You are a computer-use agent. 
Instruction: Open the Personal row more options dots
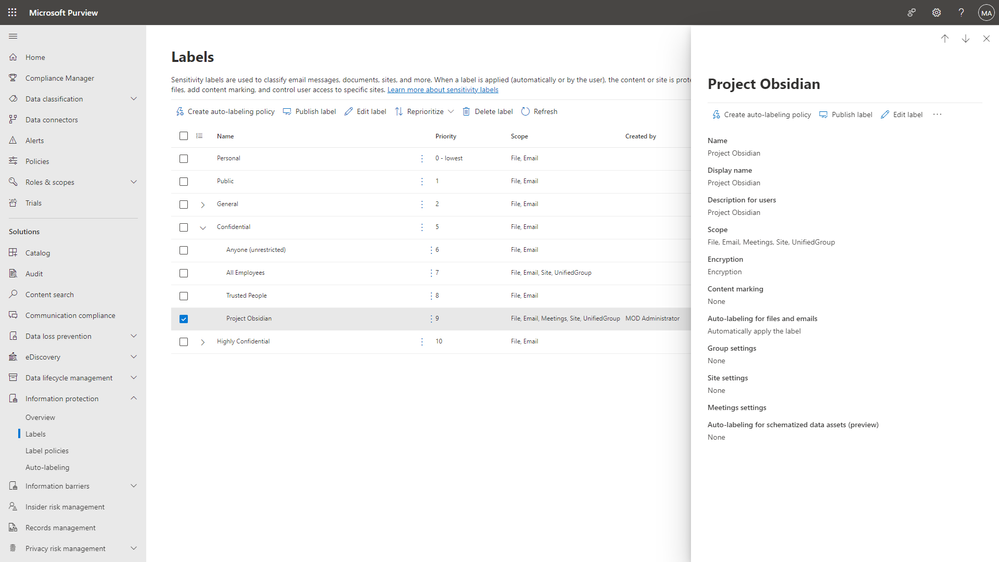point(422,158)
